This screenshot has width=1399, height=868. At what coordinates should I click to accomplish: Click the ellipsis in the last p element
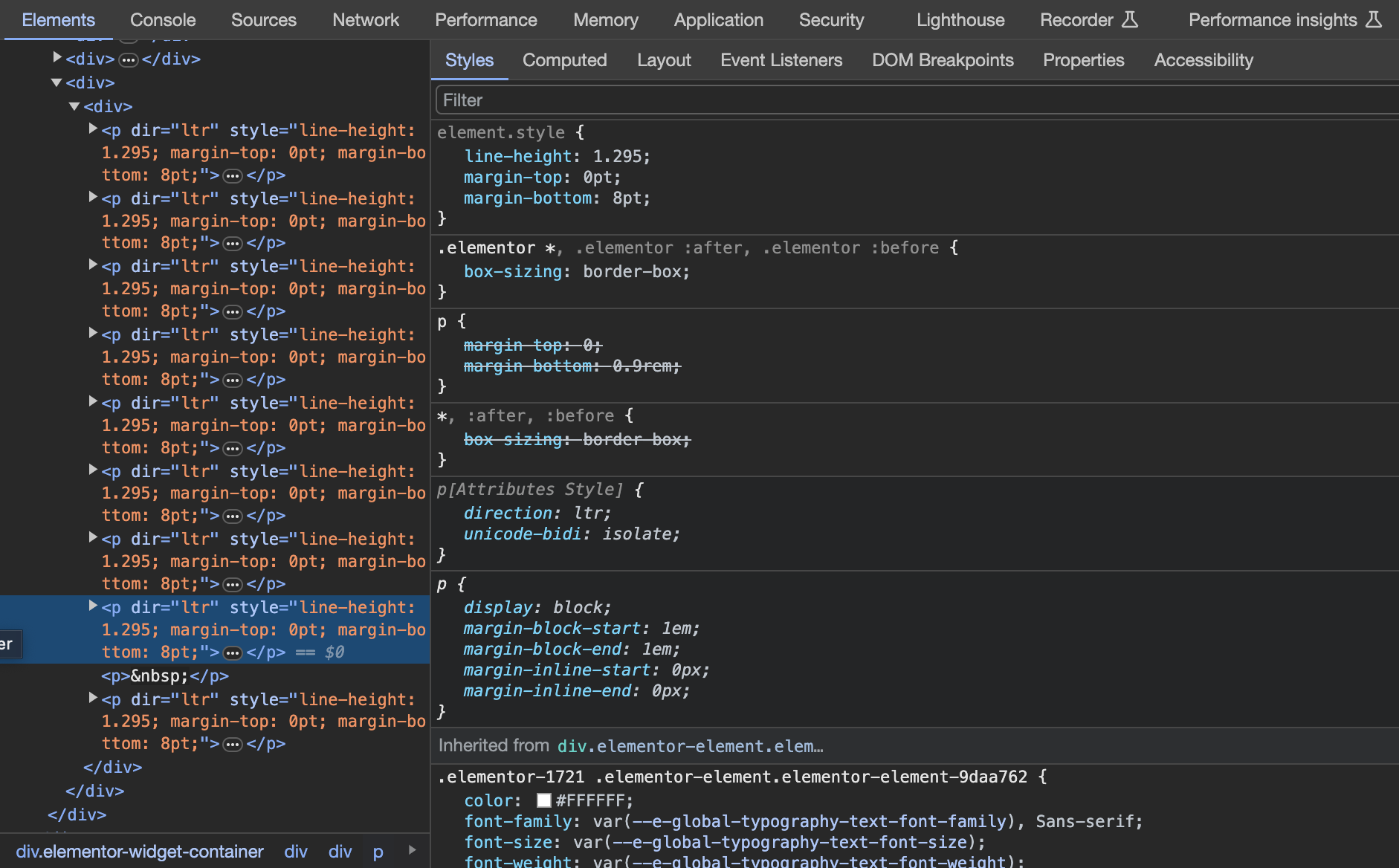pyautogui.click(x=233, y=745)
